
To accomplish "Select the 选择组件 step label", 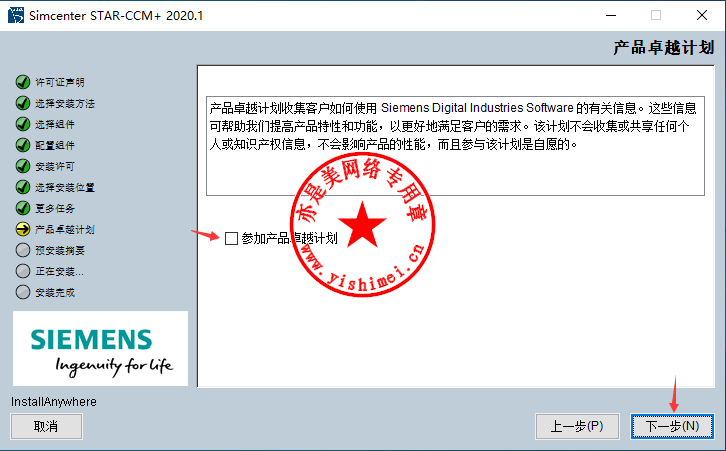I will click(55, 125).
